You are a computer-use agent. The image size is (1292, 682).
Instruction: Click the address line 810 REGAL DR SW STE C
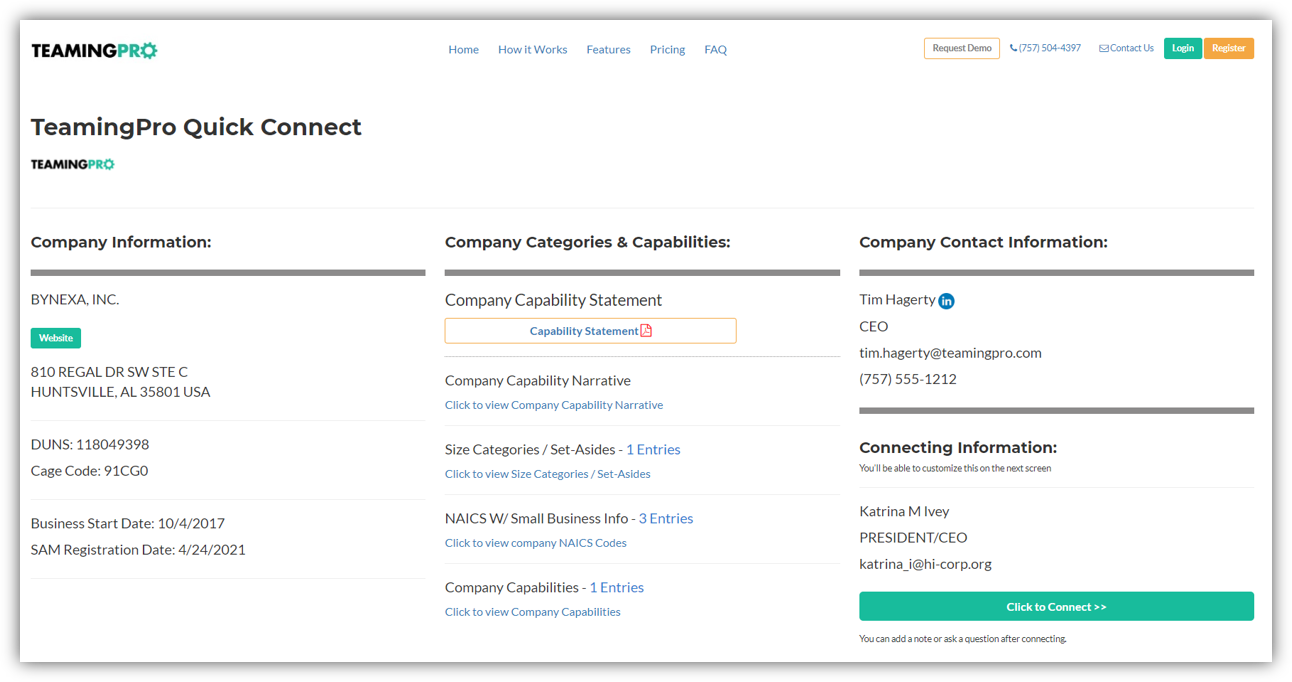(x=109, y=372)
